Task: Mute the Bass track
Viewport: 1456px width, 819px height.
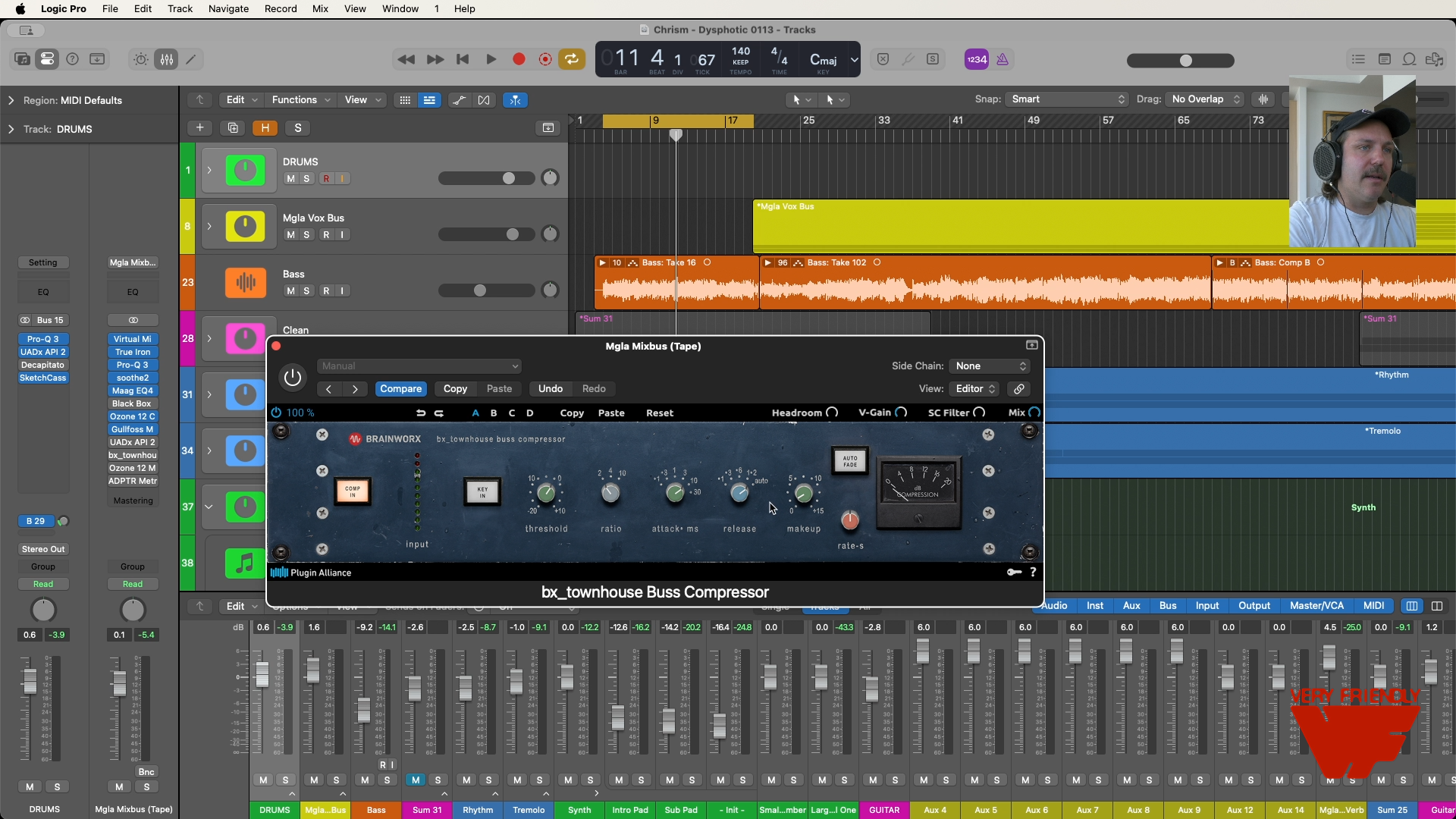Action: pyautogui.click(x=290, y=291)
